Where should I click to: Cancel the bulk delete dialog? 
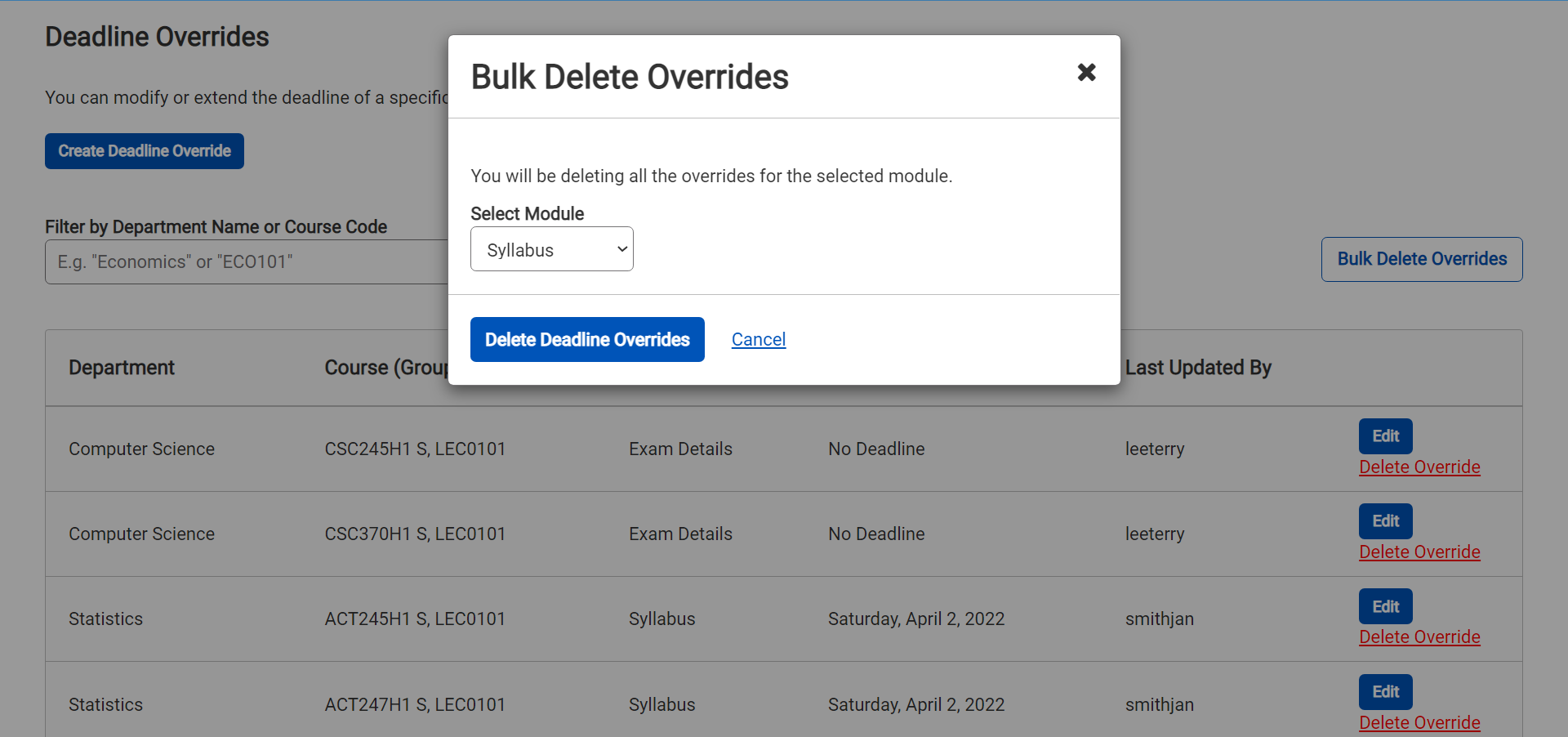click(759, 339)
